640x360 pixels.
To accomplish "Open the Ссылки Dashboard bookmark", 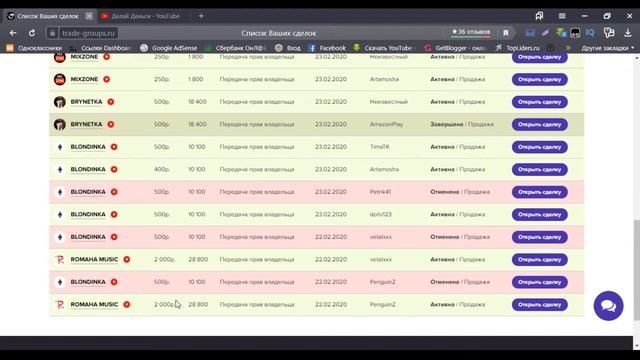I will pyautogui.click(x=101, y=48).
